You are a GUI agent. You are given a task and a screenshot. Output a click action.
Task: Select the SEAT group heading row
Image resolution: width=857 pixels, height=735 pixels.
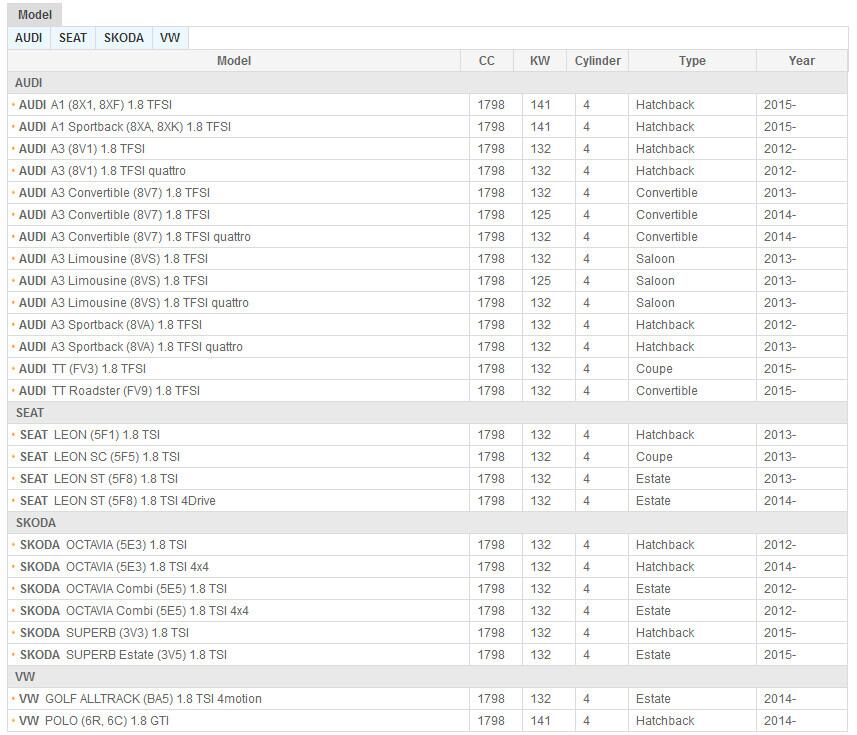click(x=427, y=413)
